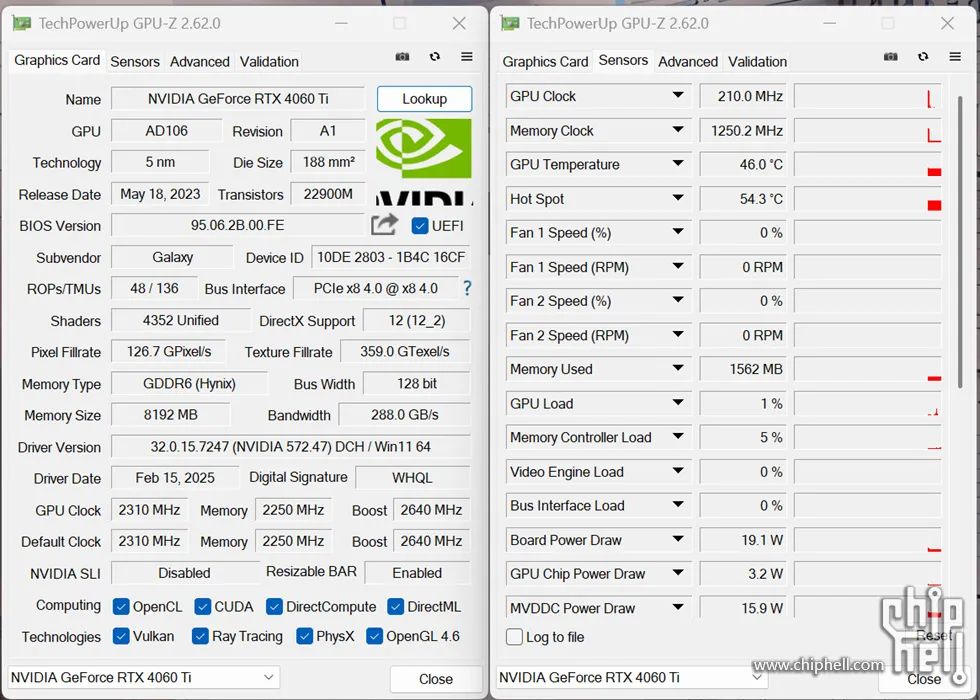
Task: Click the Lookup button
Action: [424, 99]
